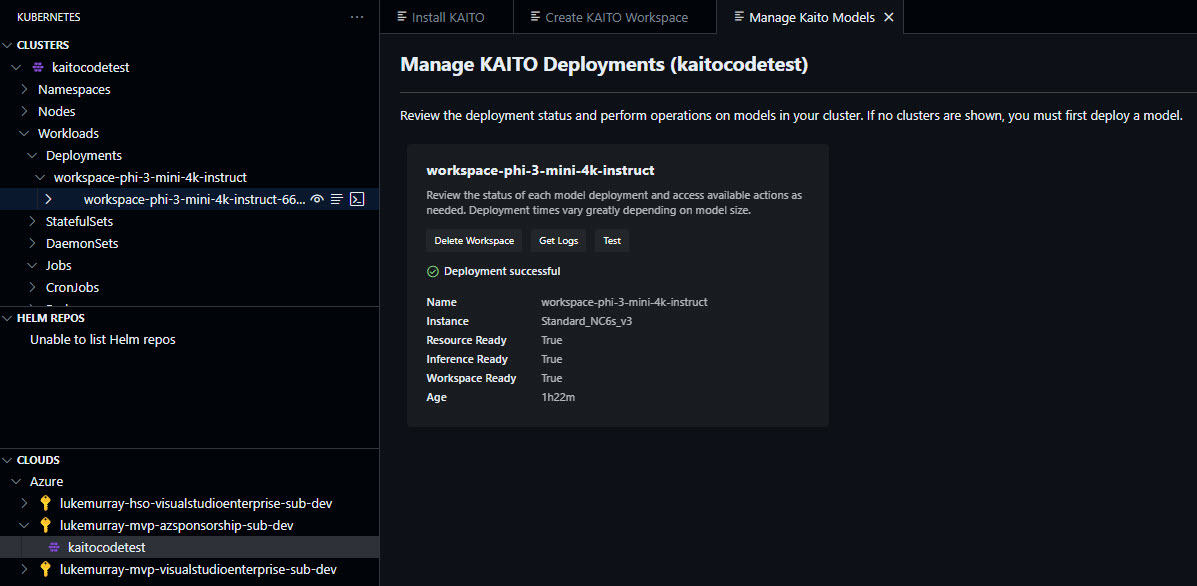Screen dimensions: 1197x586
Task: Click key icon of lukemurray-mvp-visualstudioenterprise-sub-dev
Action: 46,569
